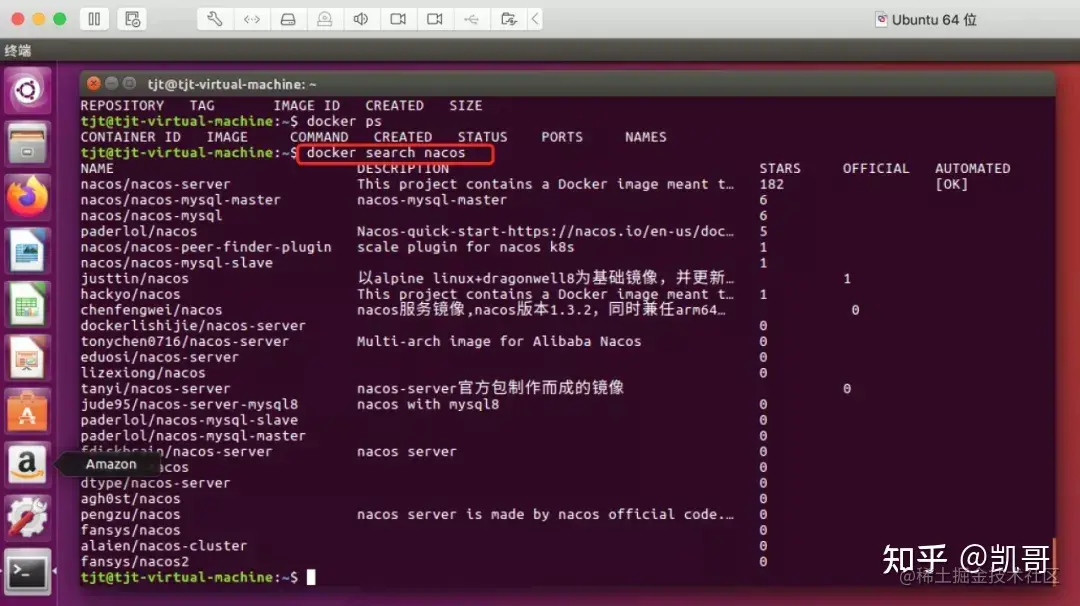Click pengzu/nacos entry
1080x606 pixels.
pyautogui.click(x=130, y=514)
